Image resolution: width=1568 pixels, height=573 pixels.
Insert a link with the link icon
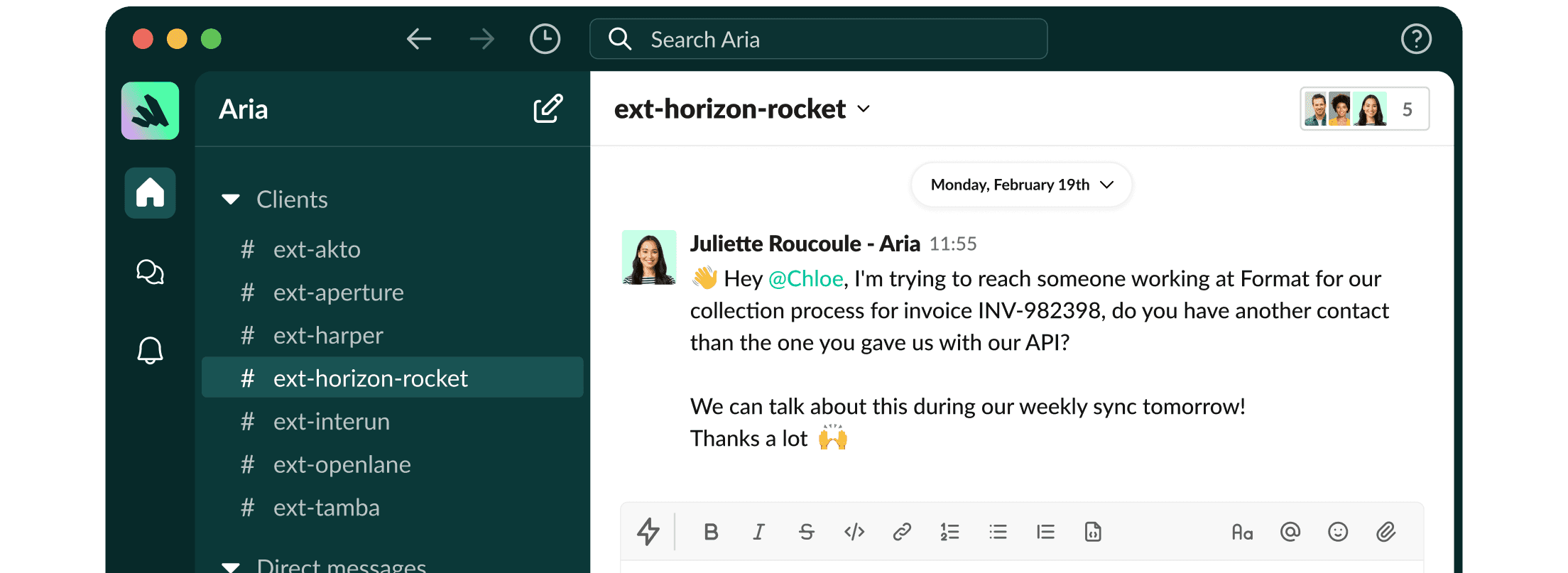point(902,532)
